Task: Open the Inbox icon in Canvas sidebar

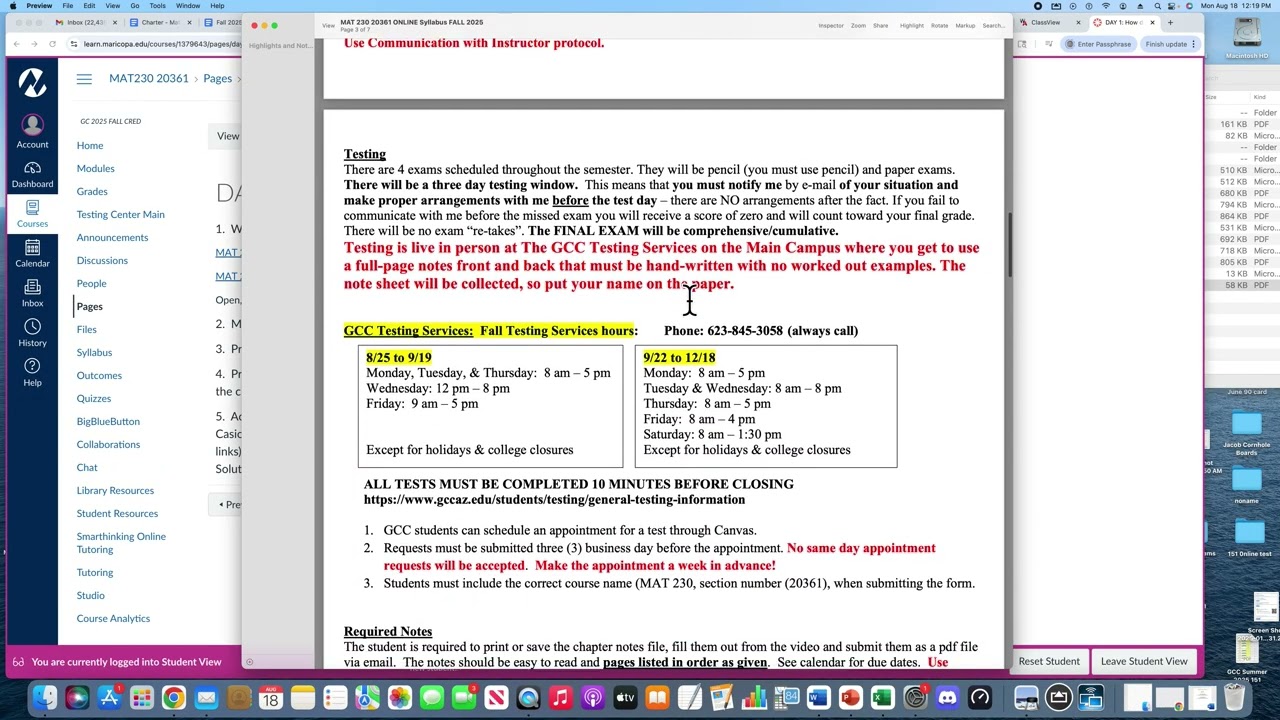Action: [x=32, y=293]
